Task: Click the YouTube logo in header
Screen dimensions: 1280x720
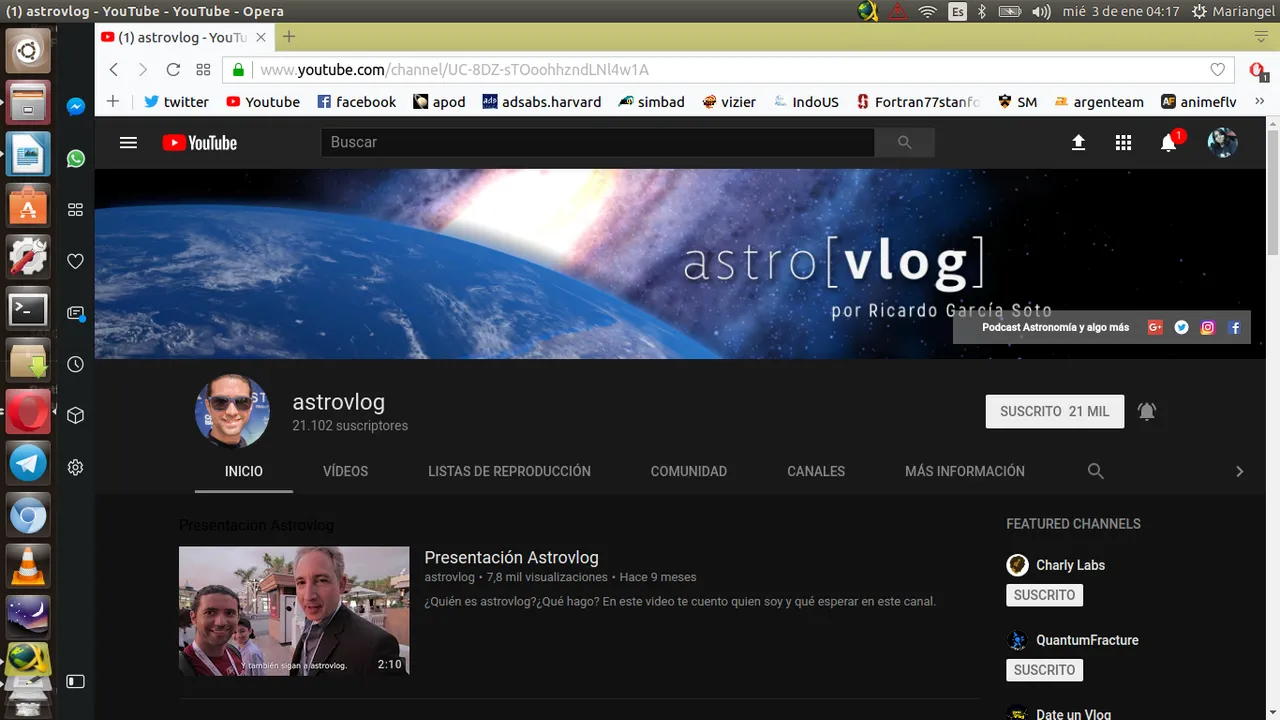Action: click(200, 143)
